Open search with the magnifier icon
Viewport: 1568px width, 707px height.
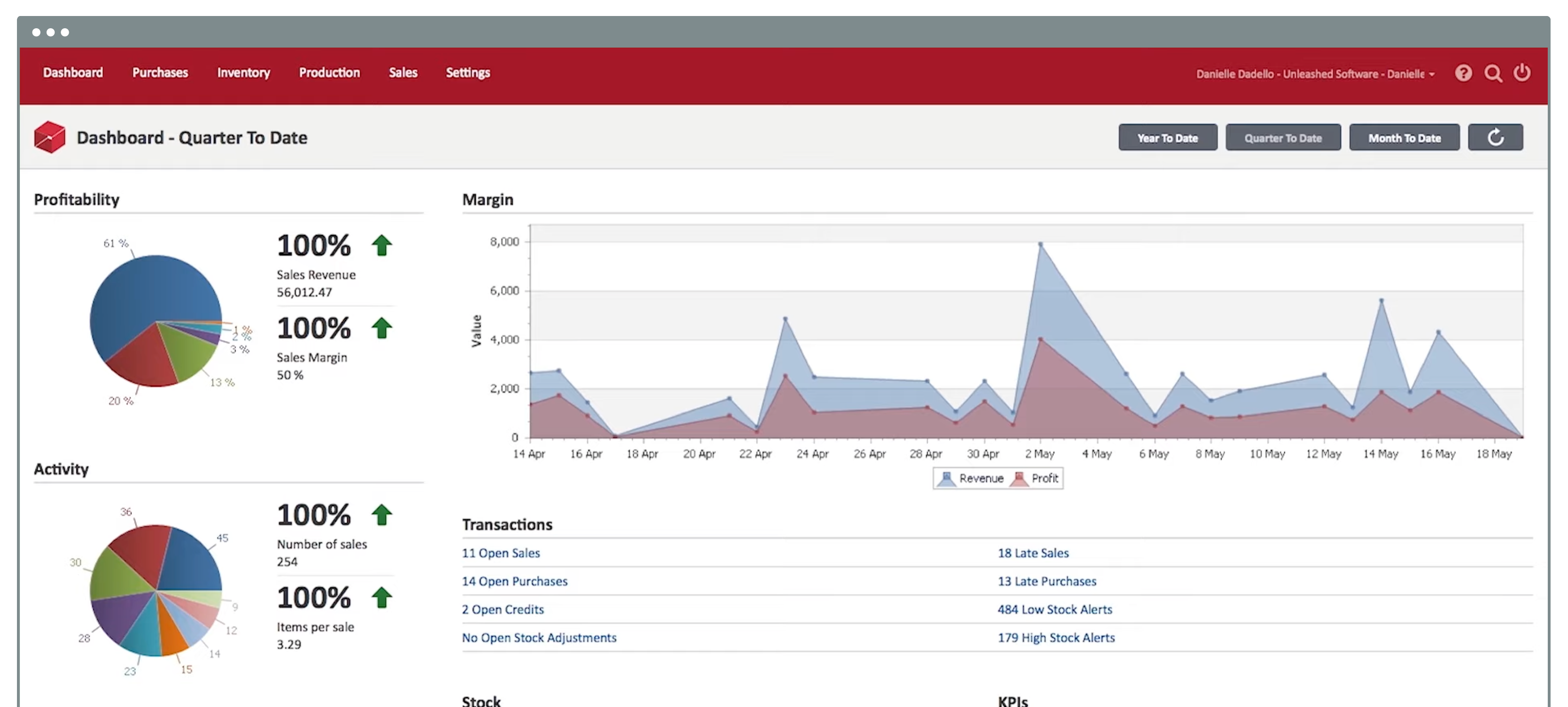pos(1493,73)
